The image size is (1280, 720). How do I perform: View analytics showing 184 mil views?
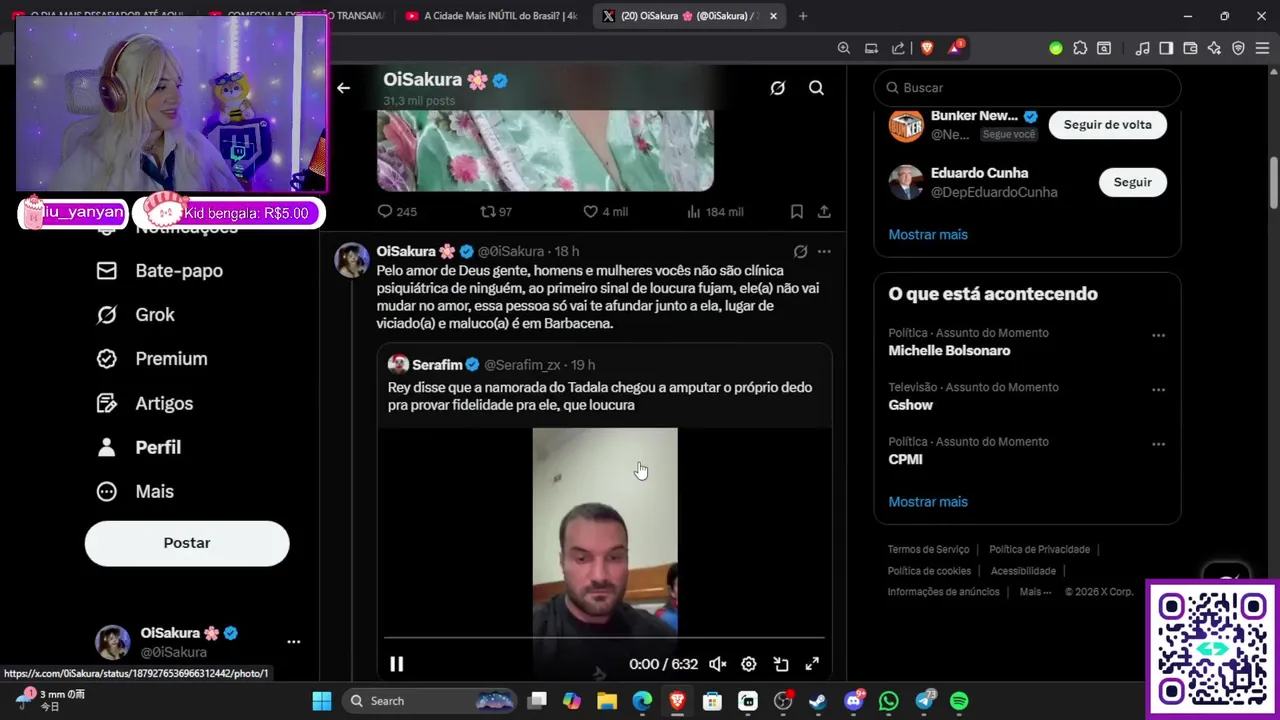click(715, 212)
